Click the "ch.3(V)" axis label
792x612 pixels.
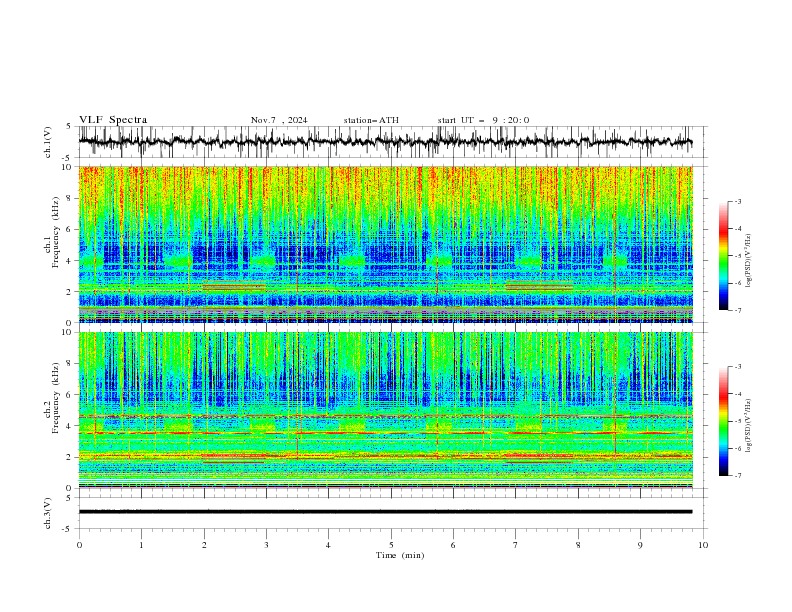pos(48,513)
